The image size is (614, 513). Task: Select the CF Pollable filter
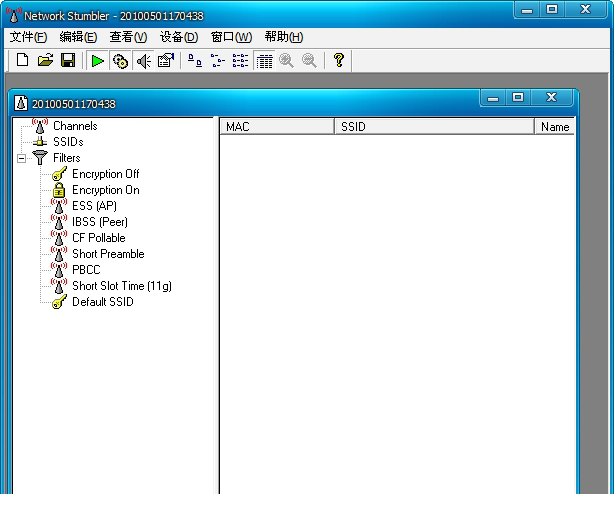click(99, 238)
